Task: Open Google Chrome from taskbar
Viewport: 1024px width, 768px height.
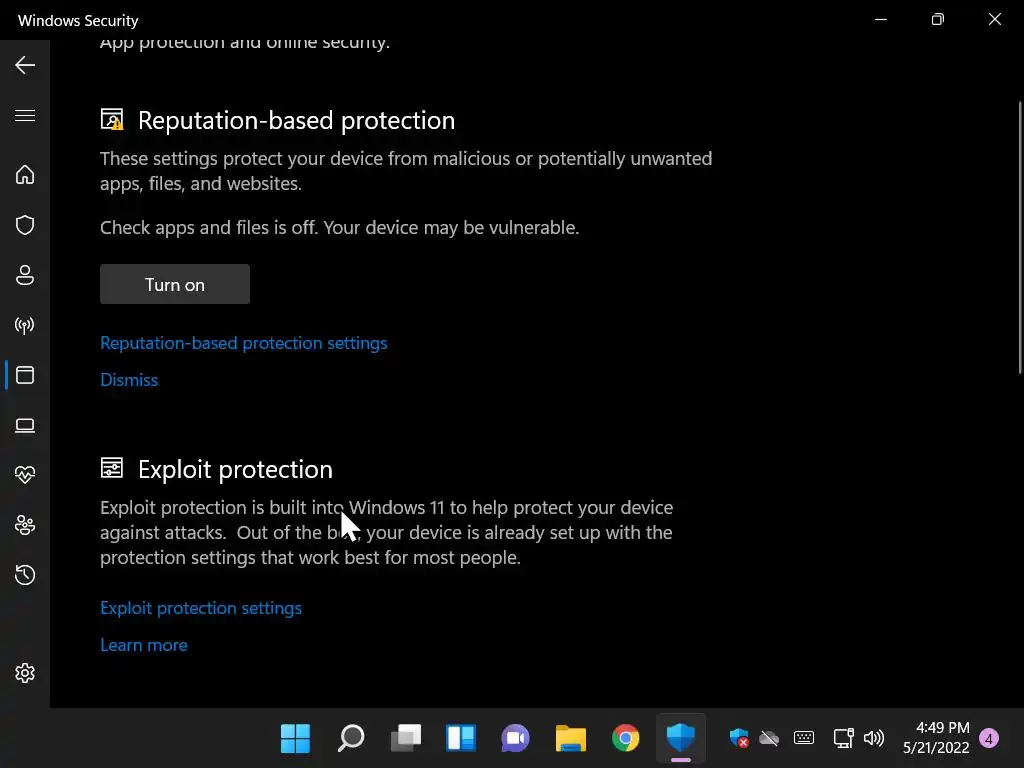Action: 626,739
